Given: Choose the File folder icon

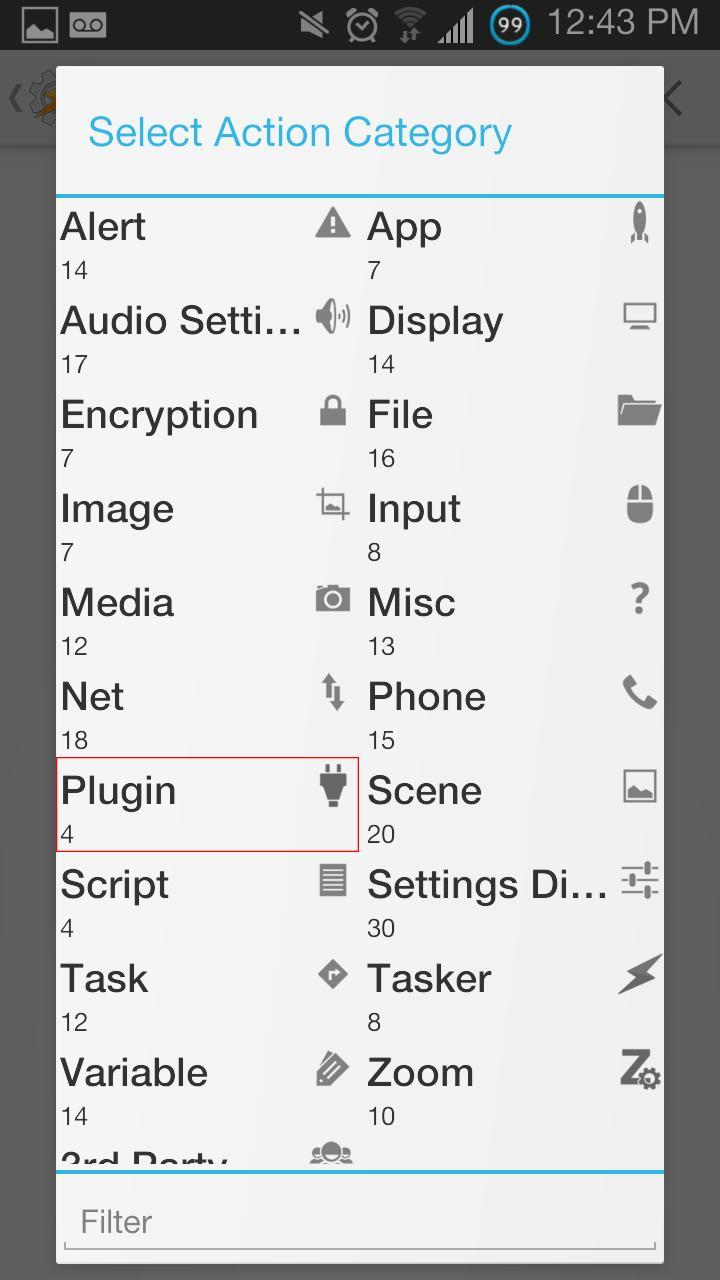Looking at the screenshot, I should click(x=639, y=410).
